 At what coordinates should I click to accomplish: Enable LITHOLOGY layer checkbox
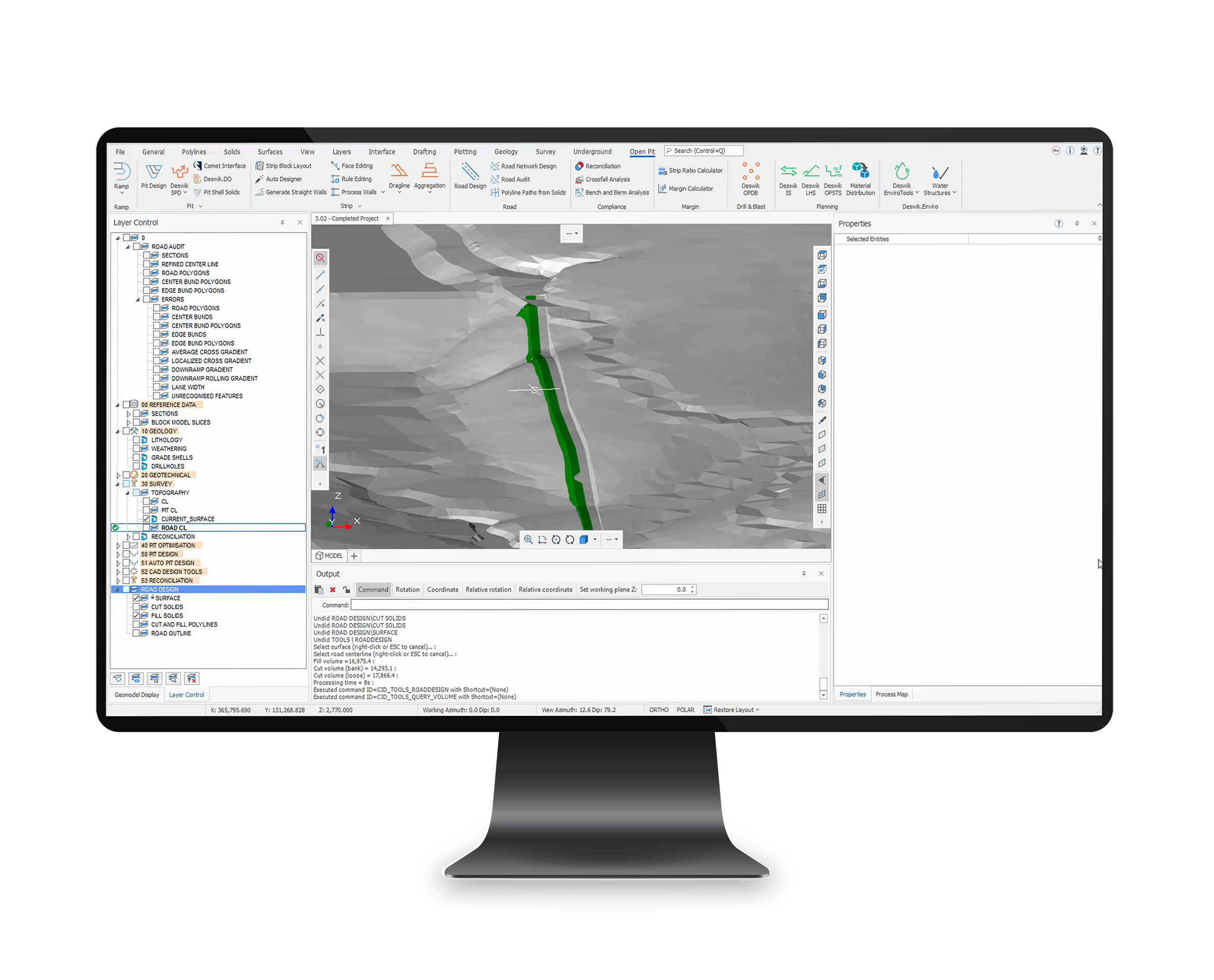coord(136,440)
